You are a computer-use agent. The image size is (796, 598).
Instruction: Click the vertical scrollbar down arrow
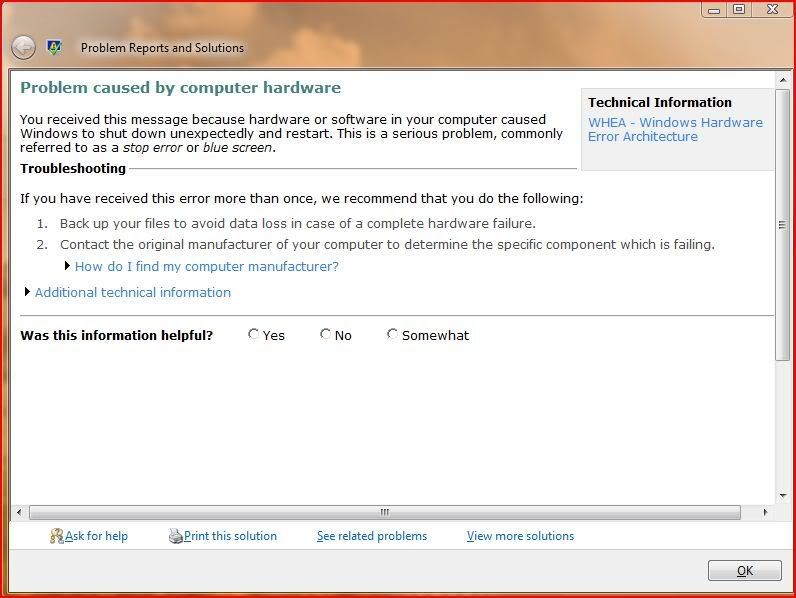pos(783,495)
